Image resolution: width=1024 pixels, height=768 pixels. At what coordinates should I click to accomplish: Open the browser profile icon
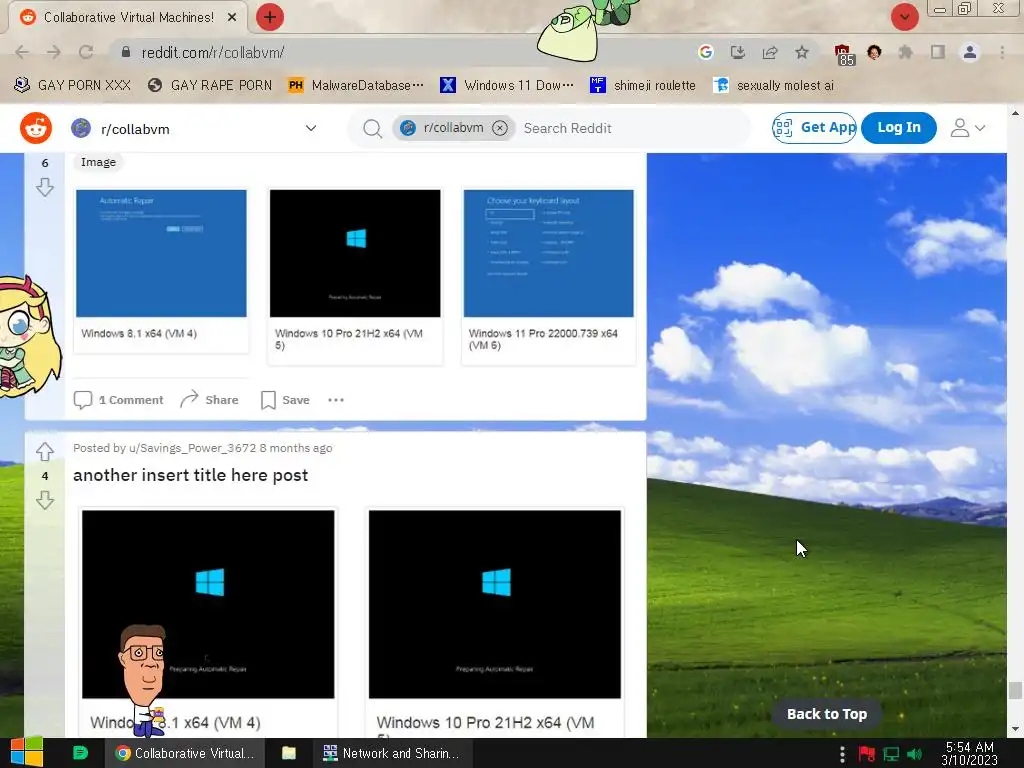pos(970,52)
